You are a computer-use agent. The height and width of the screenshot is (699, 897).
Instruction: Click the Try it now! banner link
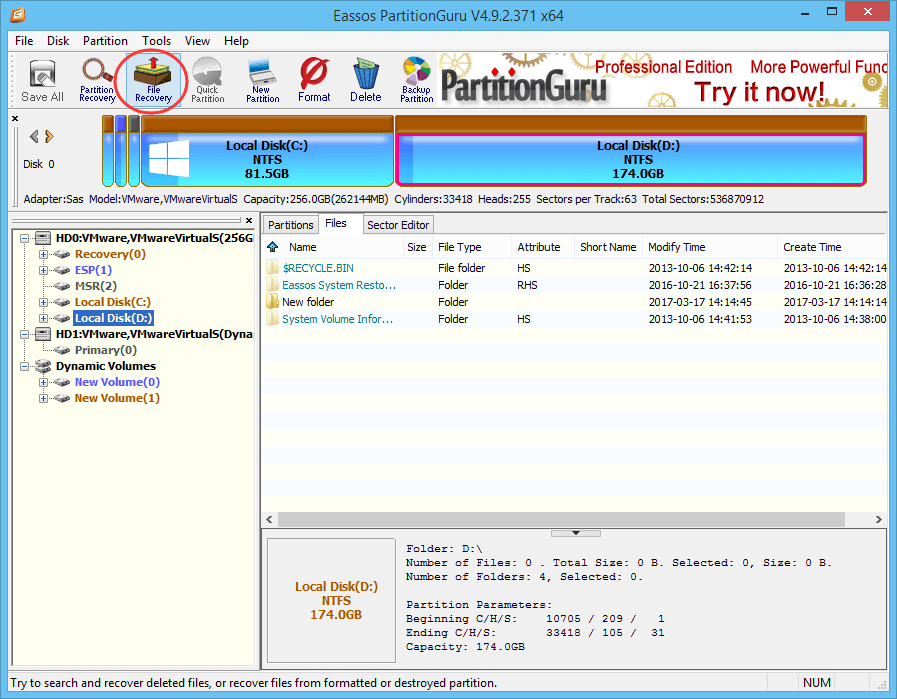759,92
